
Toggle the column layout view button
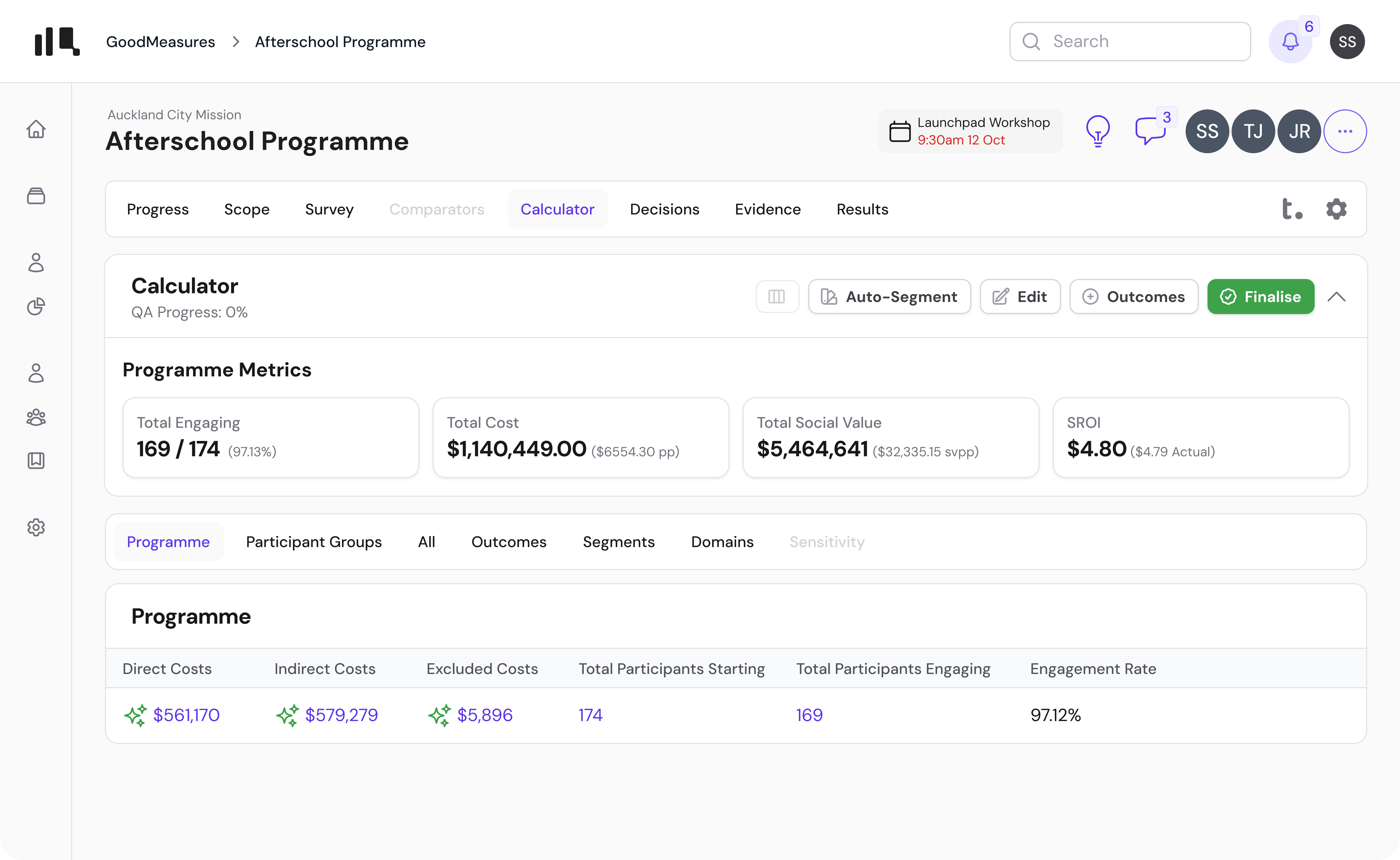tap(777, 296)
